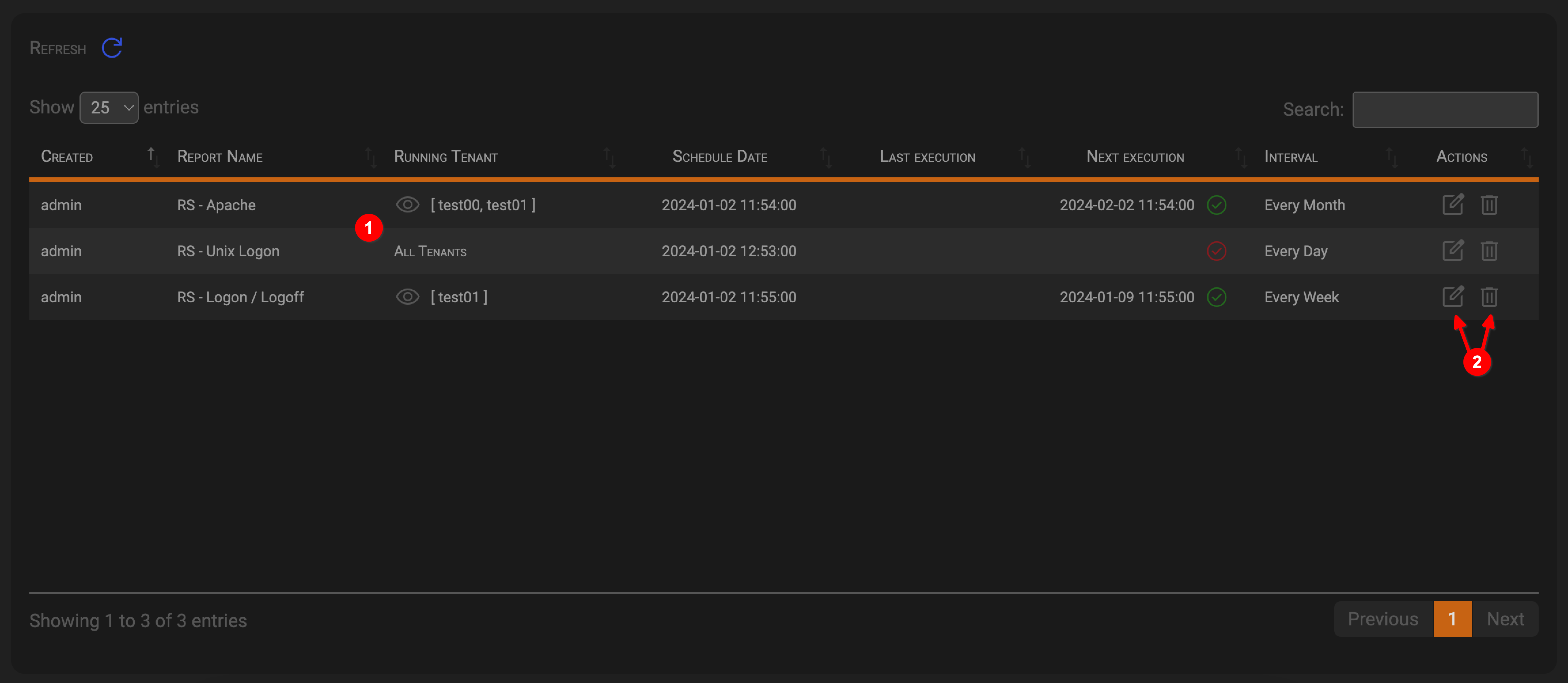
Task: Click the All Tenants cell
Action: coord(430,251)
